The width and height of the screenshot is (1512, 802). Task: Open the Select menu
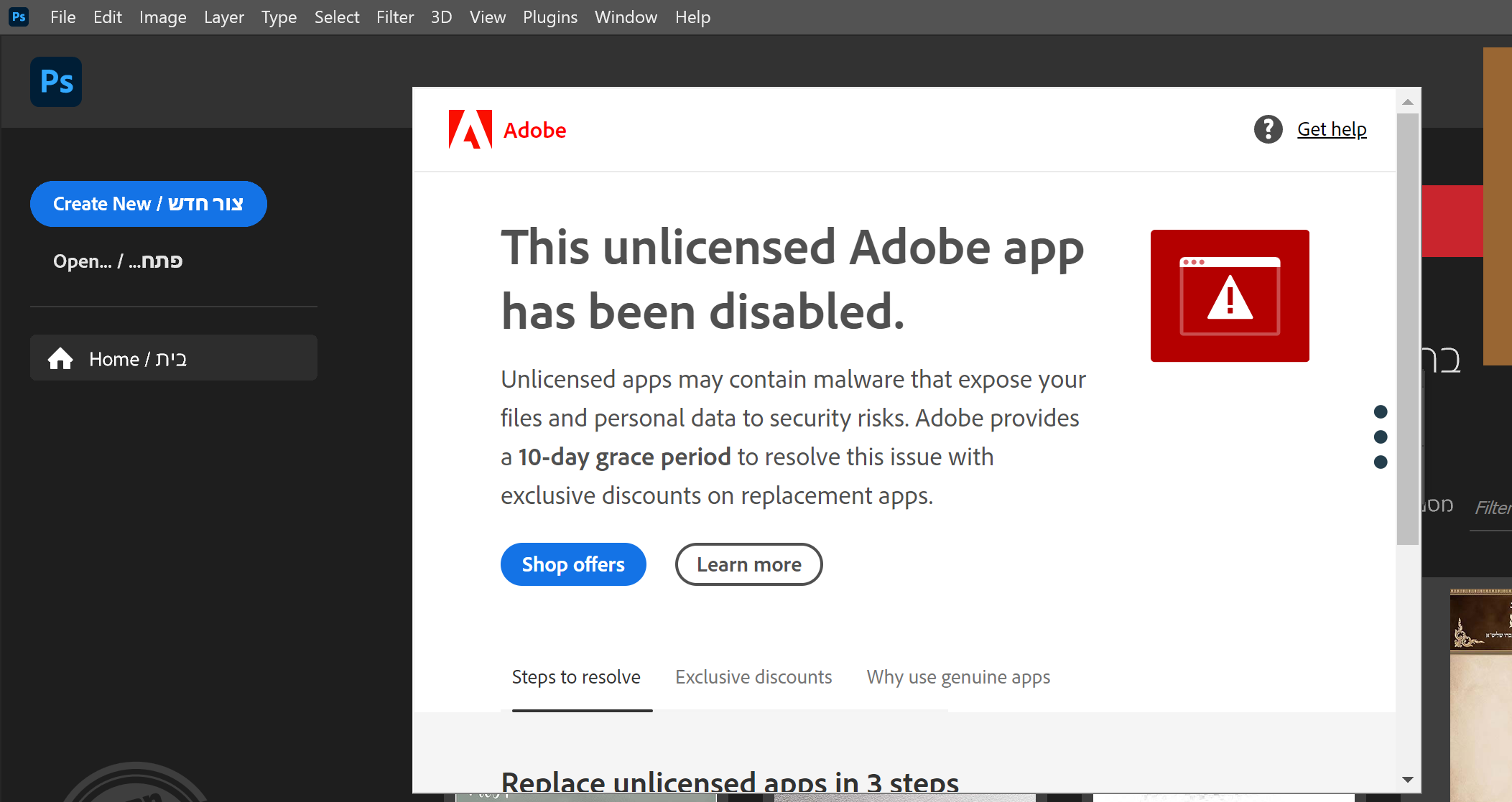(337, 17)
